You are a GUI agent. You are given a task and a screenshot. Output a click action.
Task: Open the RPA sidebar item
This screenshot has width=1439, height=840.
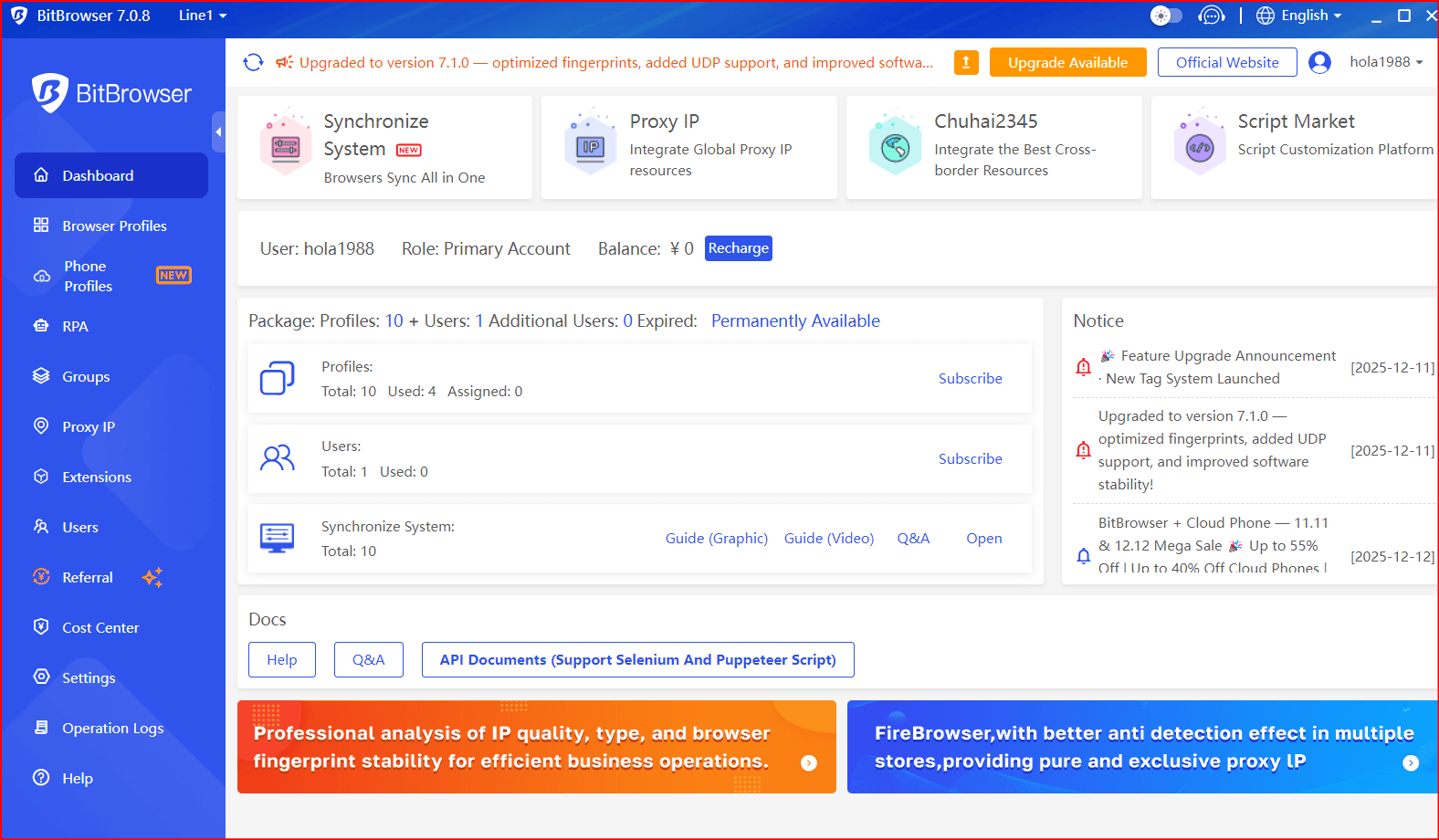pyautogui.click(x=75, y=326)
